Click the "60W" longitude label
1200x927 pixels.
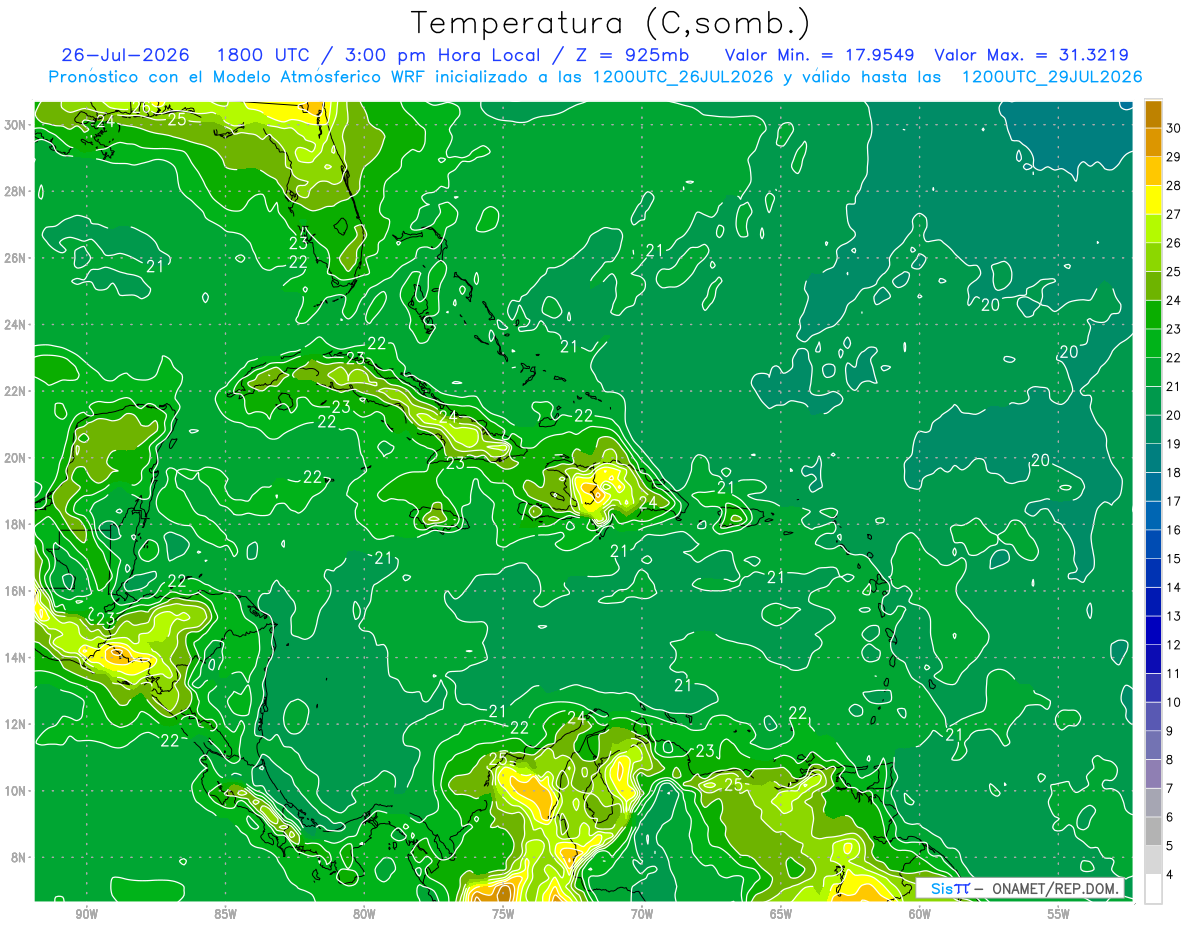pyautogui.click(x=920, y=914)
